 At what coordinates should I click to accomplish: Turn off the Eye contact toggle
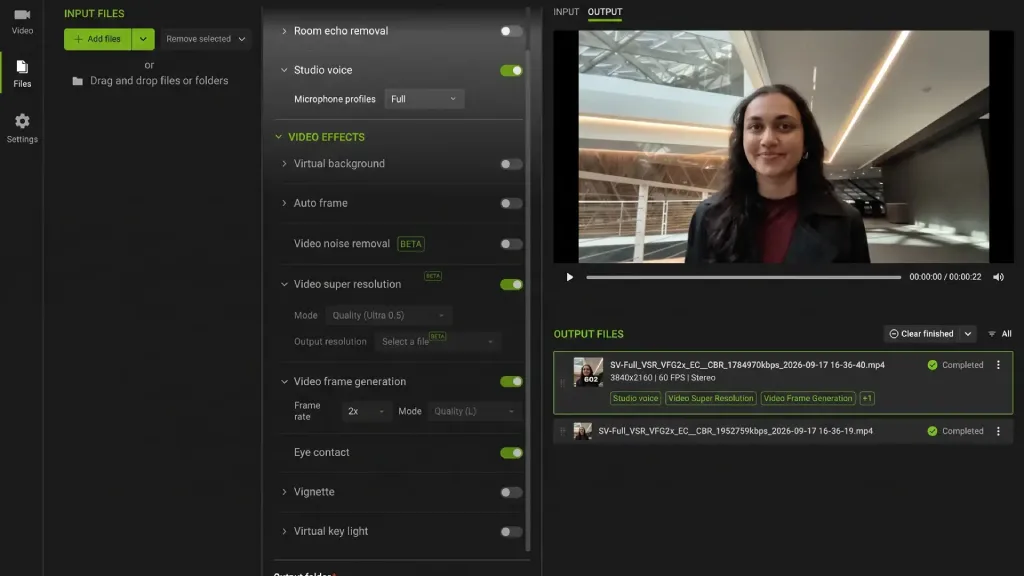pos(511,453)
